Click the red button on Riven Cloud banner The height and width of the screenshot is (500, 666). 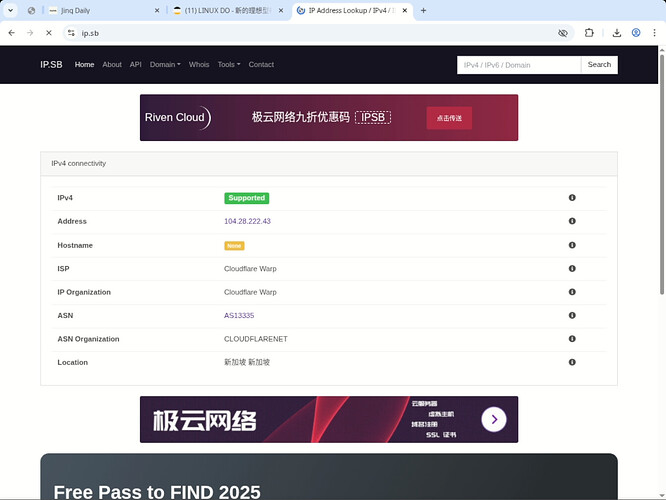[x=449, y=118]
